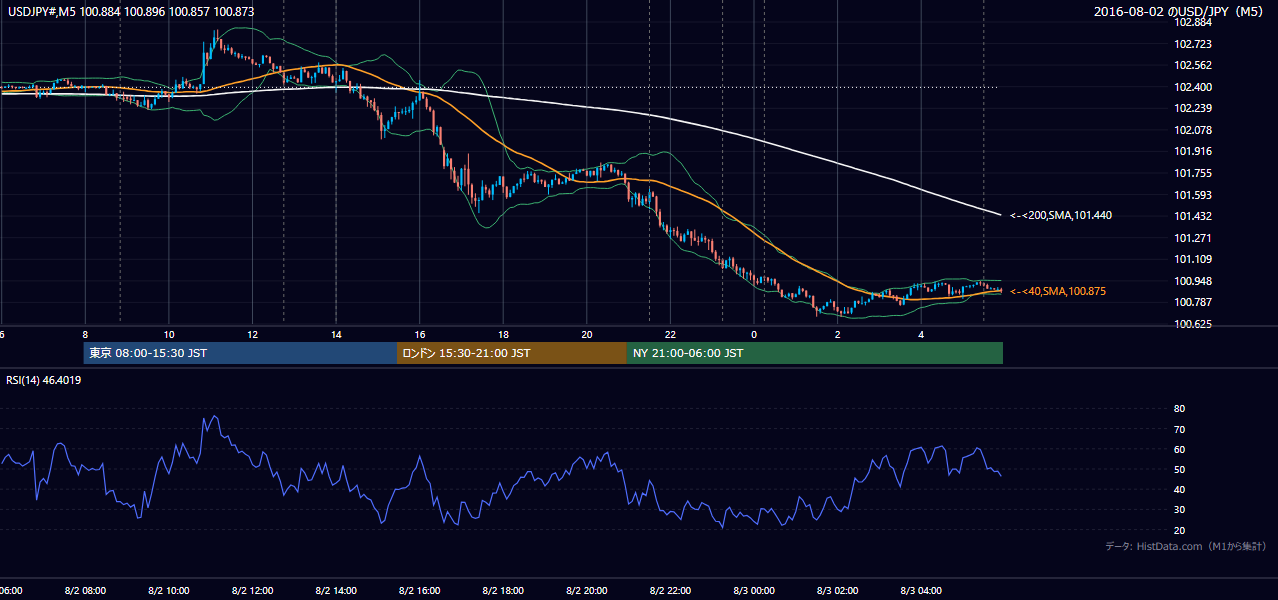Select the Tokyo 08:00-15:30 JST session bar

[240, 353]
